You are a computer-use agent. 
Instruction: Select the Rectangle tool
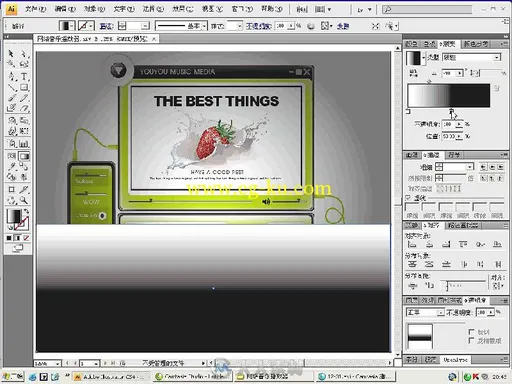[24, 88]
